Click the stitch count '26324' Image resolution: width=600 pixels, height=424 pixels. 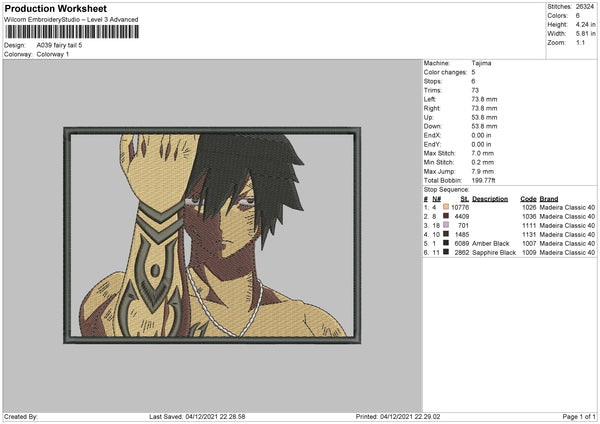(x=585, y=7)
